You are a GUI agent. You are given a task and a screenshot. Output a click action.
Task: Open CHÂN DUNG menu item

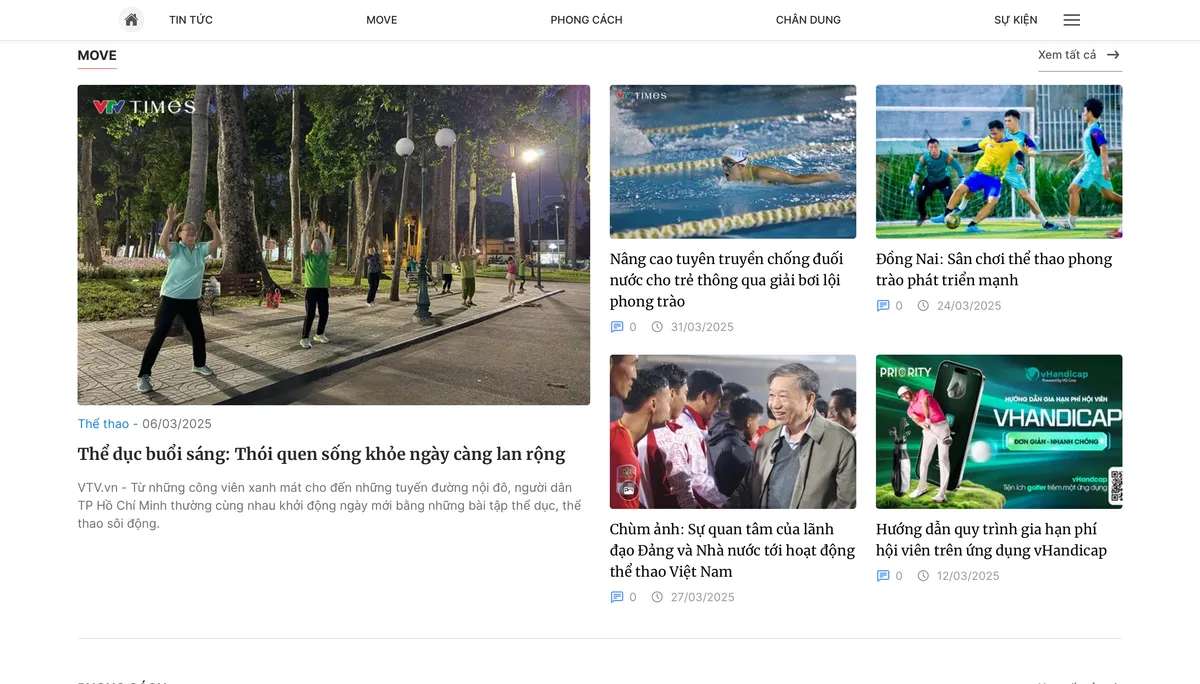tap(808, 20)
